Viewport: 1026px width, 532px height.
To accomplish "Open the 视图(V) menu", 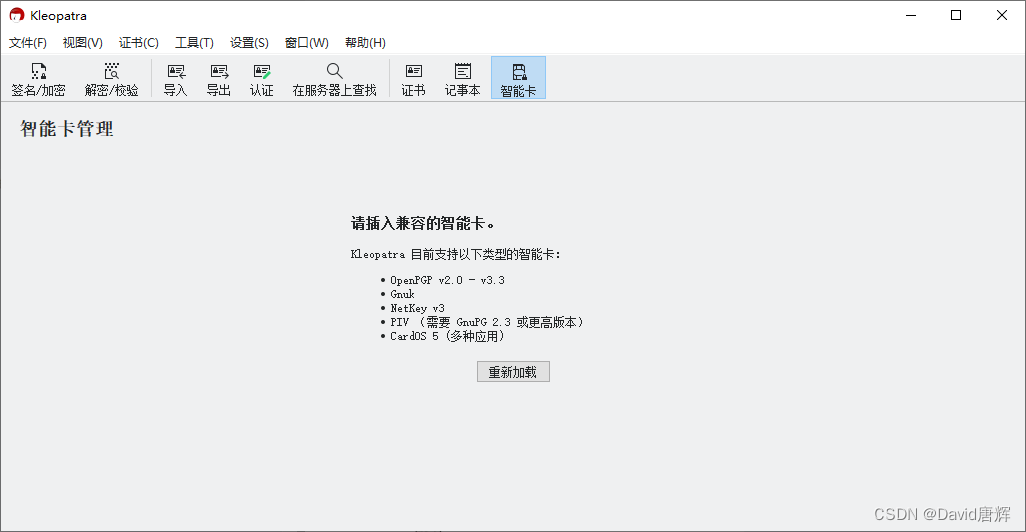I will (82, 43).
